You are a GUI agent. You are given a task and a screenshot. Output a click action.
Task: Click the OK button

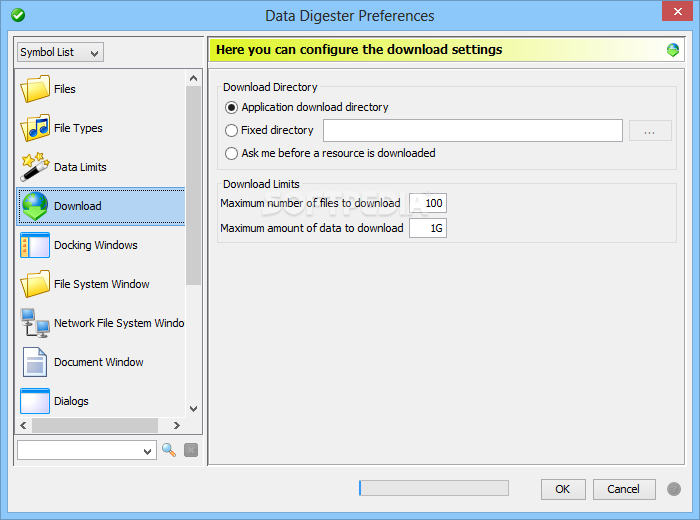pos(563,489)
